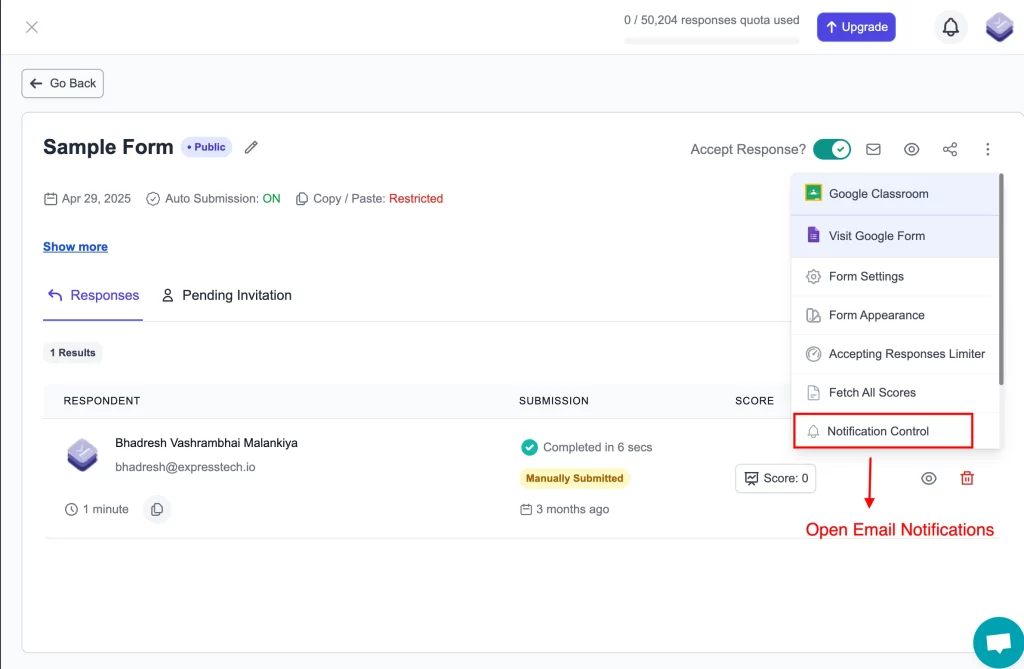This screenshot has width=1024, height=669.
Task: Expand the Show more details link
Action: point(75,246)
